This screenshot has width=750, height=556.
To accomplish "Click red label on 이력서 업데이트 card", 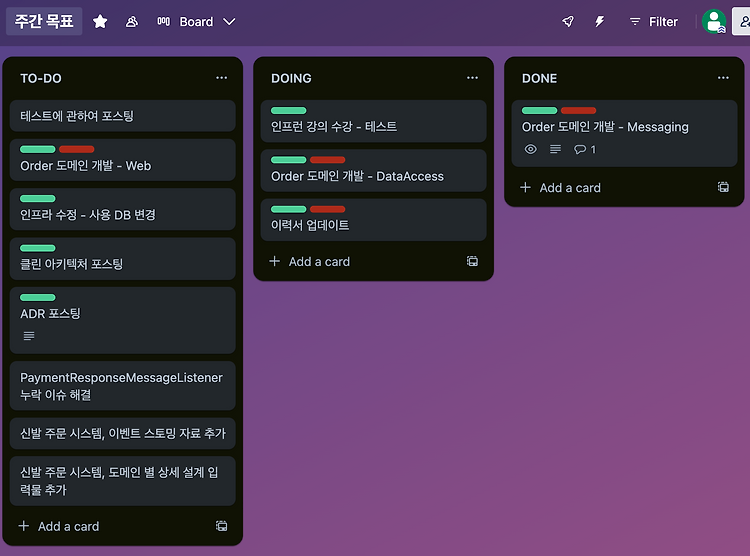I will coord(328,209).
